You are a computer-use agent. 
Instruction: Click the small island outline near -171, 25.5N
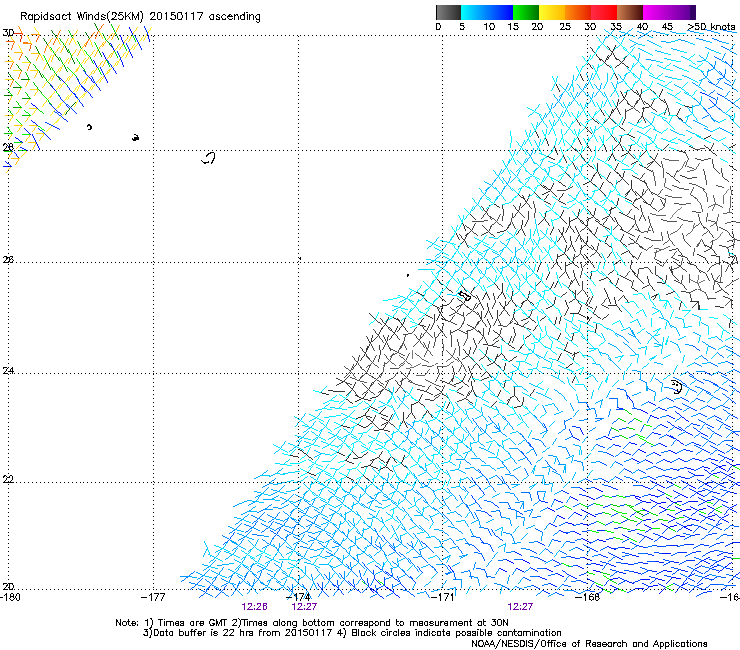465,296
